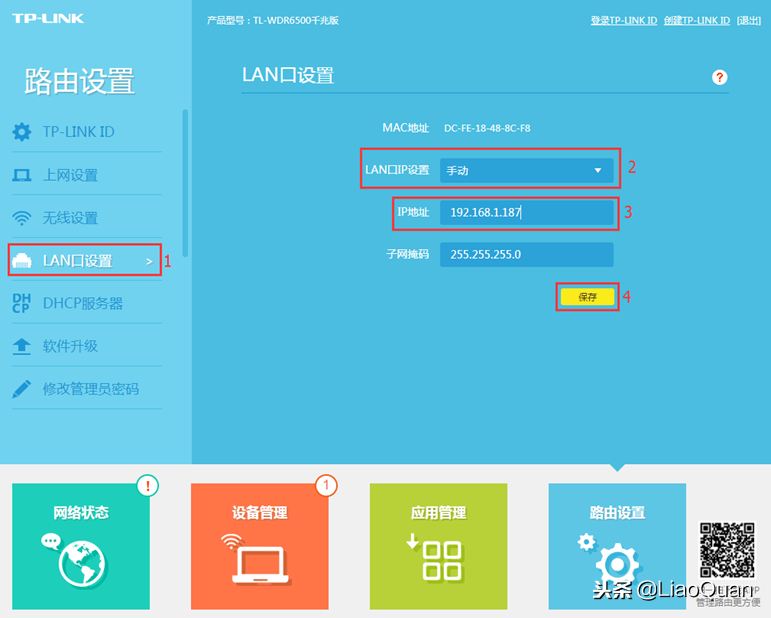771x618 pixels.
Task: Click the laptop icon in 设备管理 tile
Action: click(261, 564)
